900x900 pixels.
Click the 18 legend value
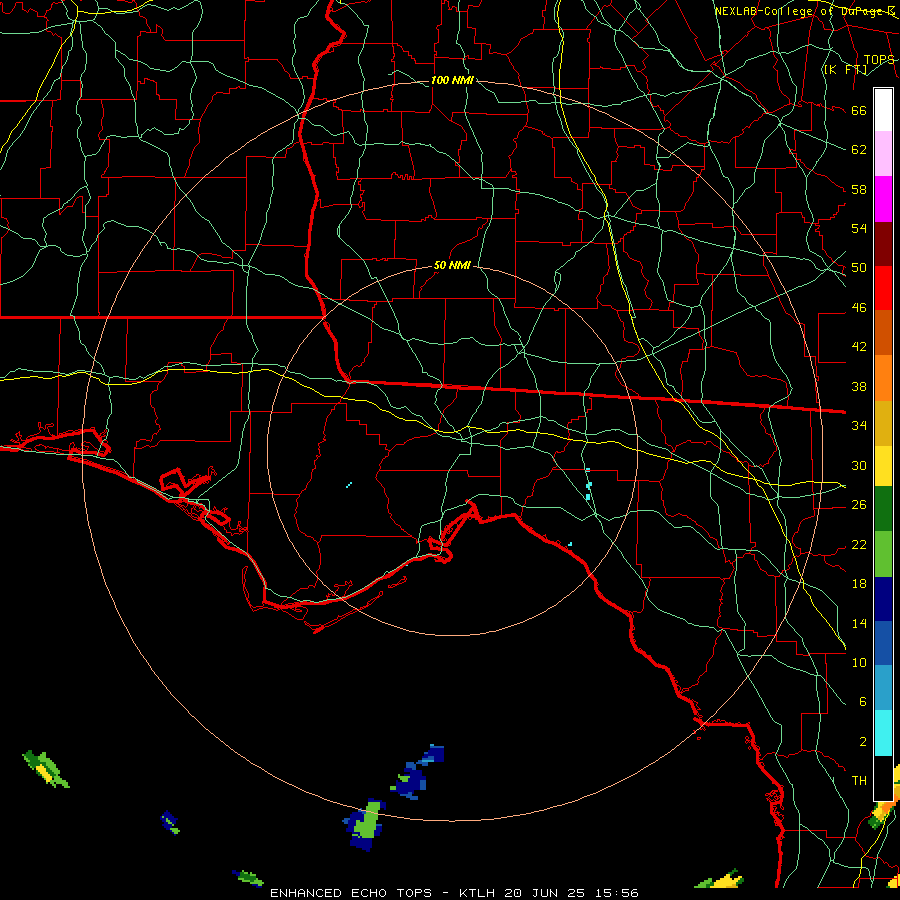point(859,584)
